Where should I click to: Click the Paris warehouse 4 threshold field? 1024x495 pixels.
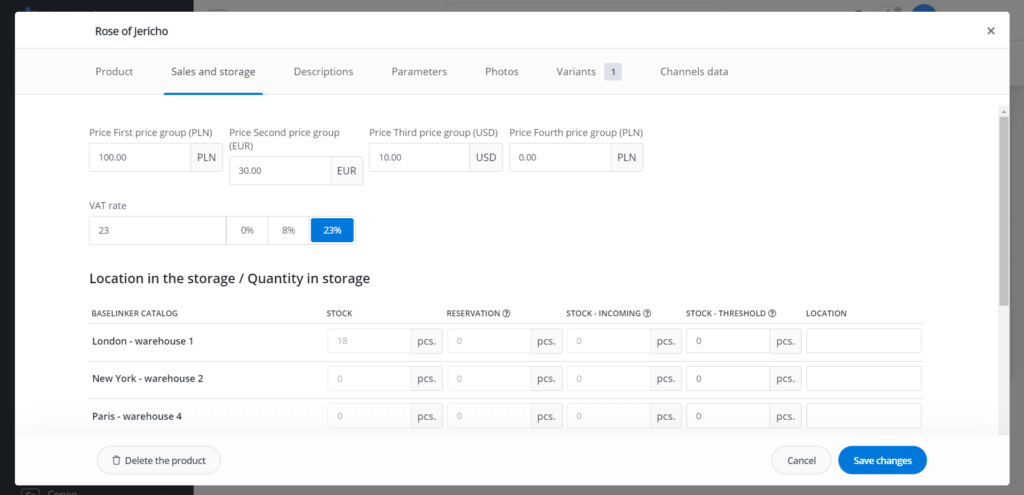728,416
